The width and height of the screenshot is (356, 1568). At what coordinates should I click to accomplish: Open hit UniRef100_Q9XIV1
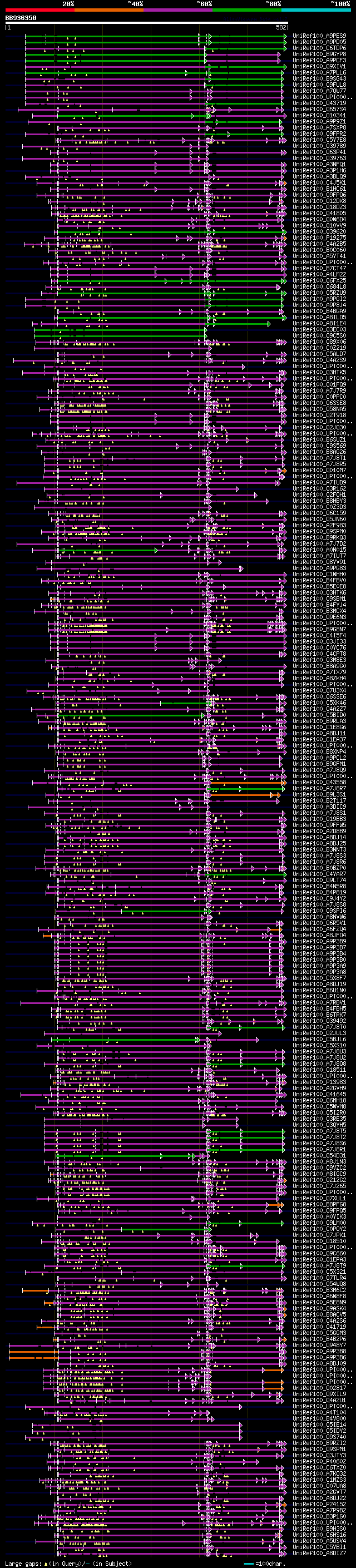click(x=319, y=66)
